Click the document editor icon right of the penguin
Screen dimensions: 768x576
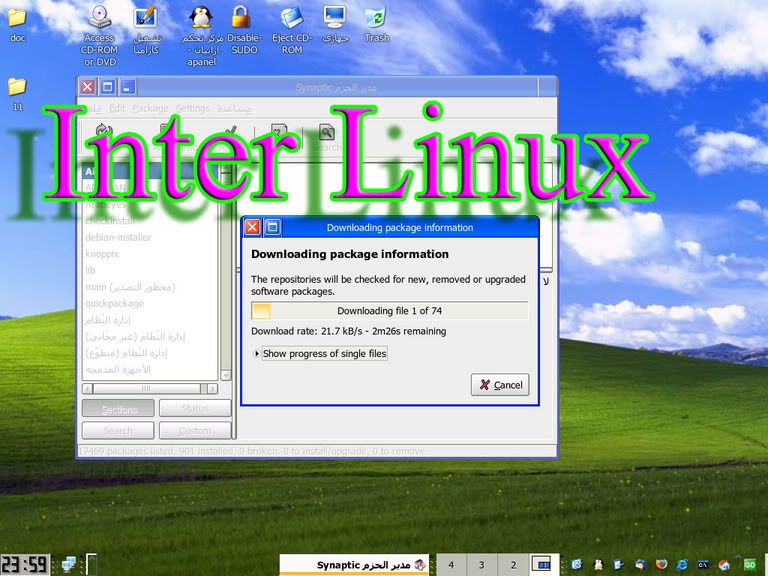[x=619, y=564]
